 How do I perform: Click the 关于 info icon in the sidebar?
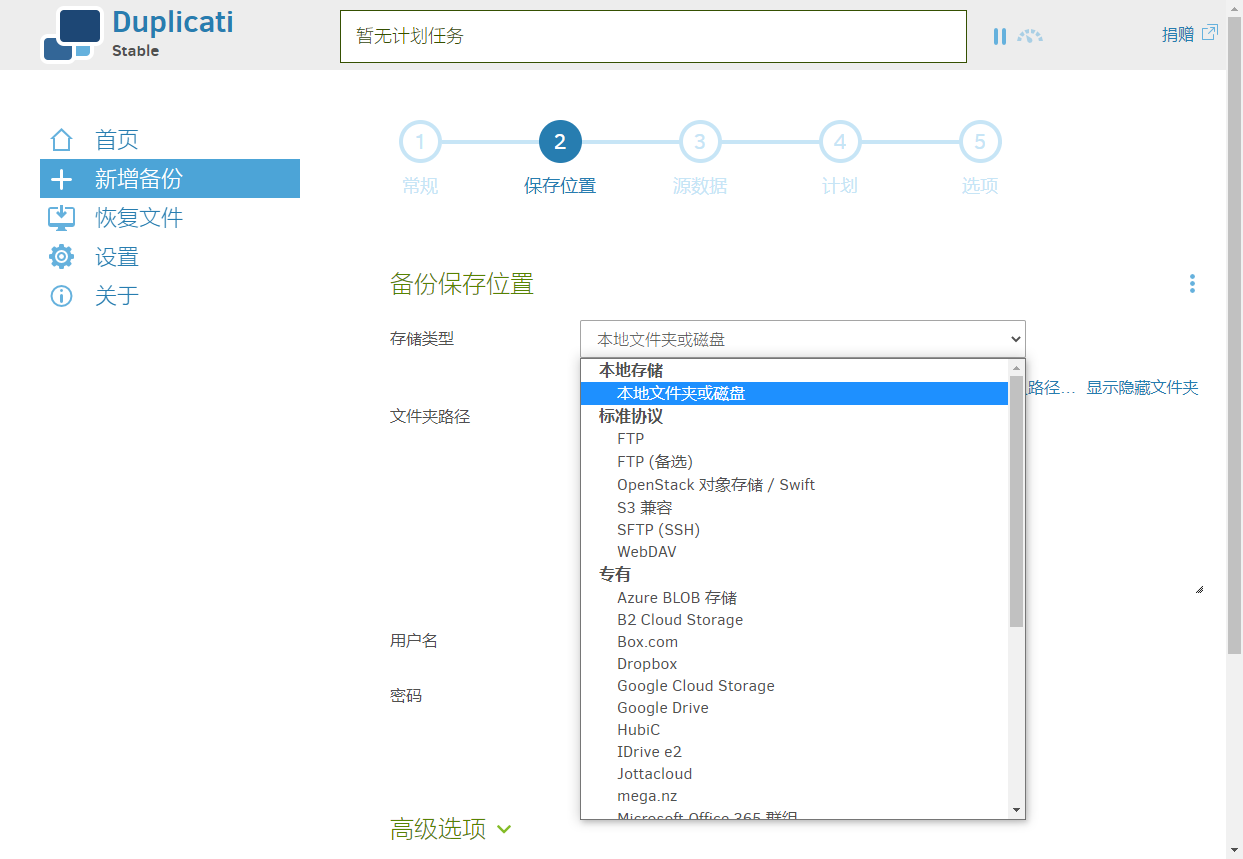61,296
